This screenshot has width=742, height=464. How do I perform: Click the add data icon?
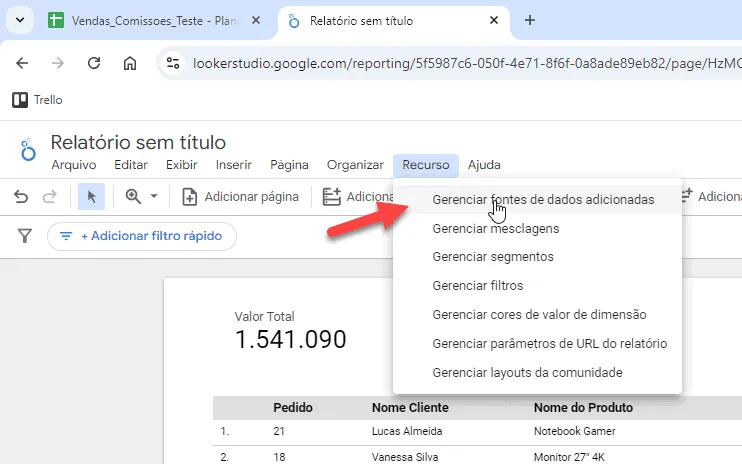click(x=331, y=197)
